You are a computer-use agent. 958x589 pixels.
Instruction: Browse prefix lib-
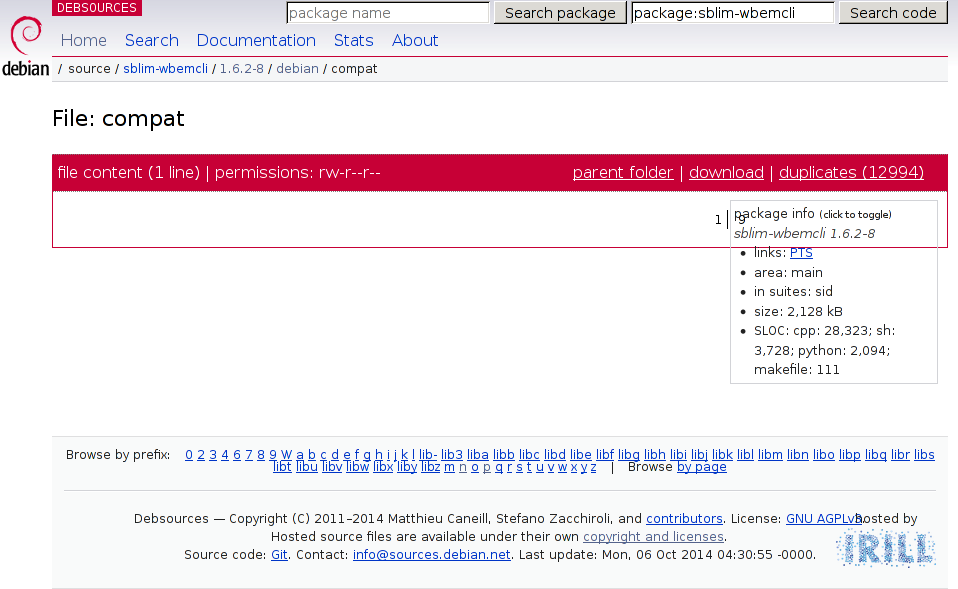tap(428, 455)
